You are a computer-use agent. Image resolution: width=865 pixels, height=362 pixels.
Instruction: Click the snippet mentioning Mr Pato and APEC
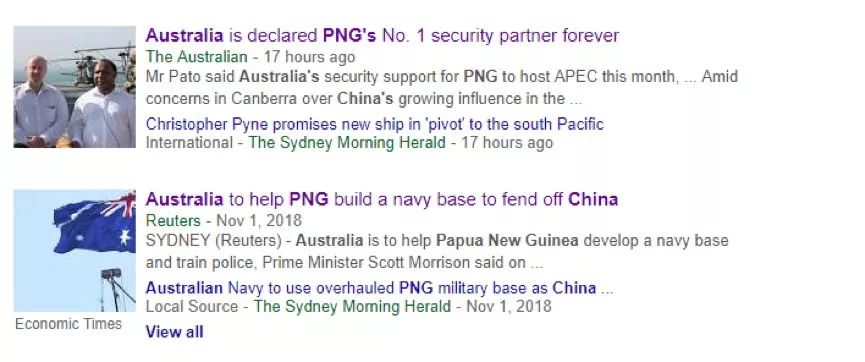click(x=442, y=88)
